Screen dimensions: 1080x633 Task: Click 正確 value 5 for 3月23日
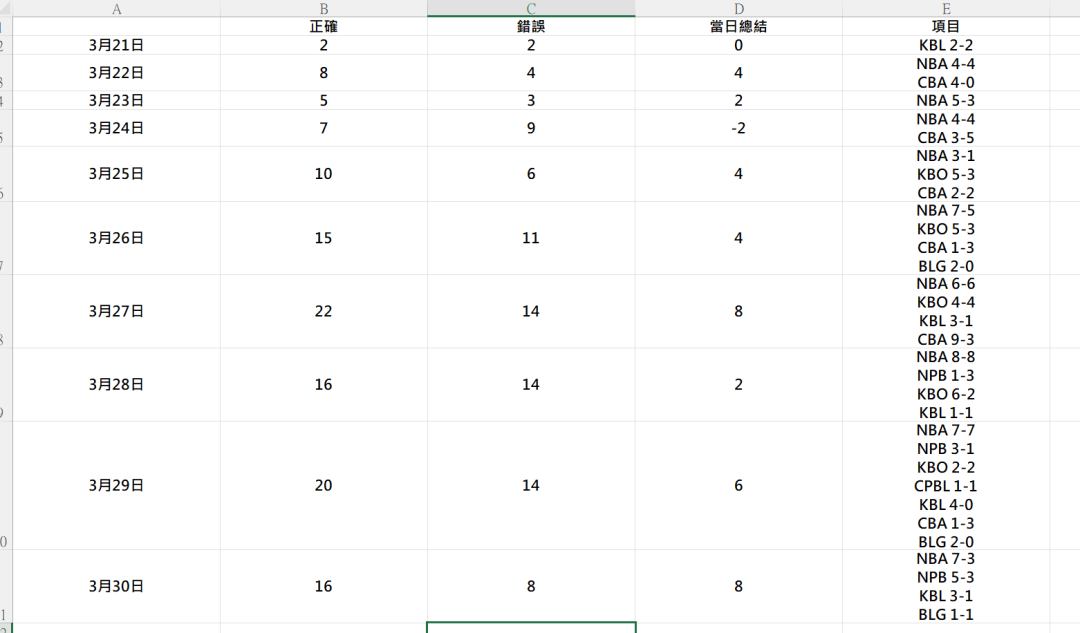point(324,101)
